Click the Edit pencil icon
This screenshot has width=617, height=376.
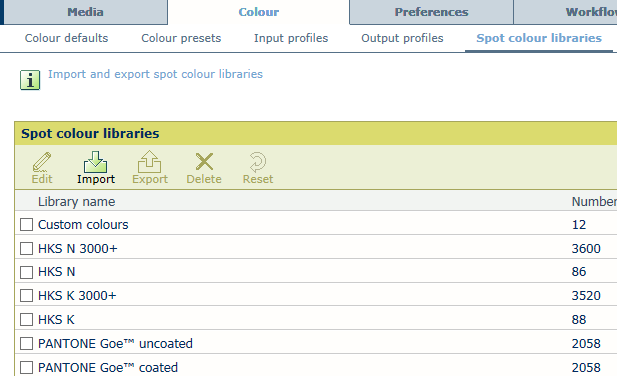pos(42,162)
